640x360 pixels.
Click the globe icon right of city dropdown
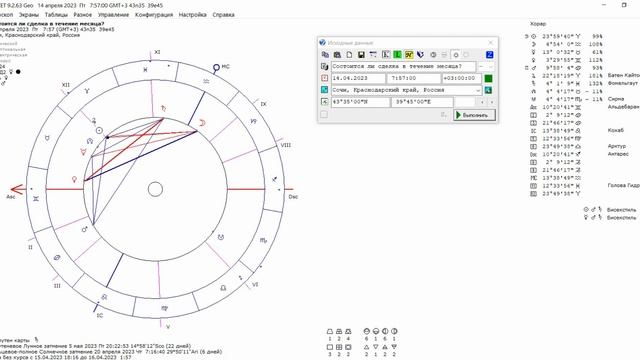click(488, 90)
